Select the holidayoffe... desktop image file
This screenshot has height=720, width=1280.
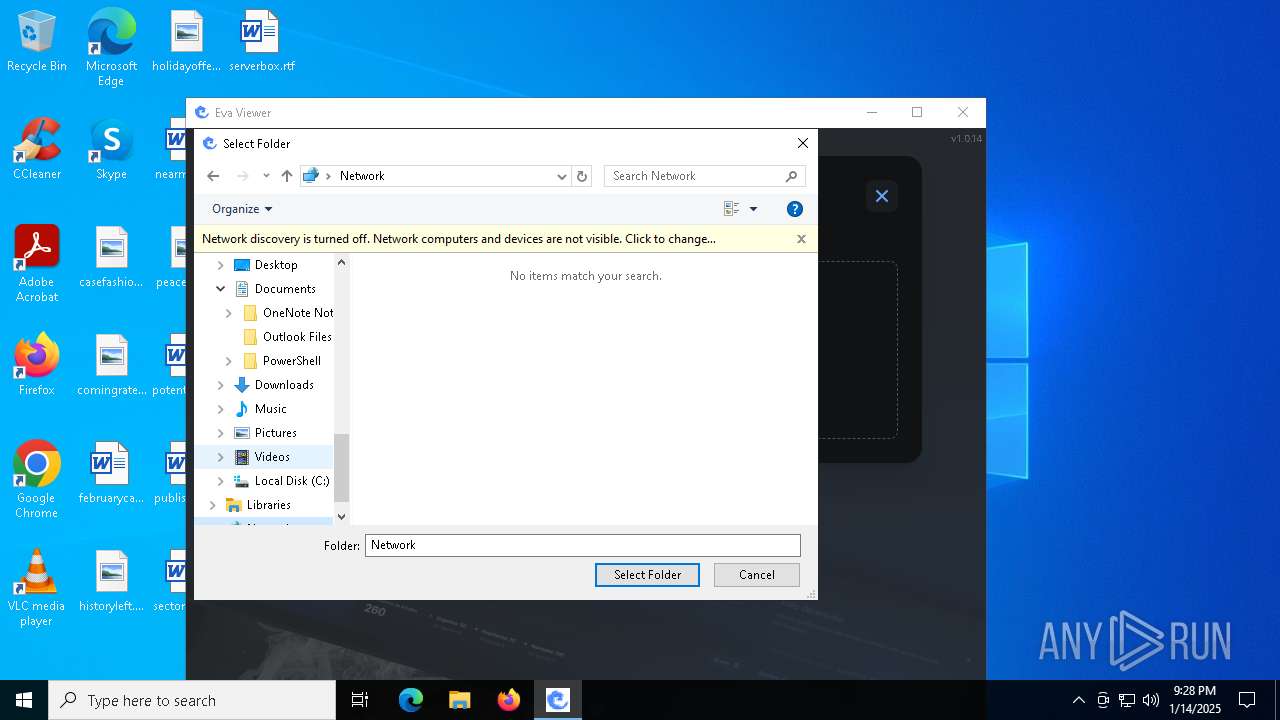coord(186,43)
